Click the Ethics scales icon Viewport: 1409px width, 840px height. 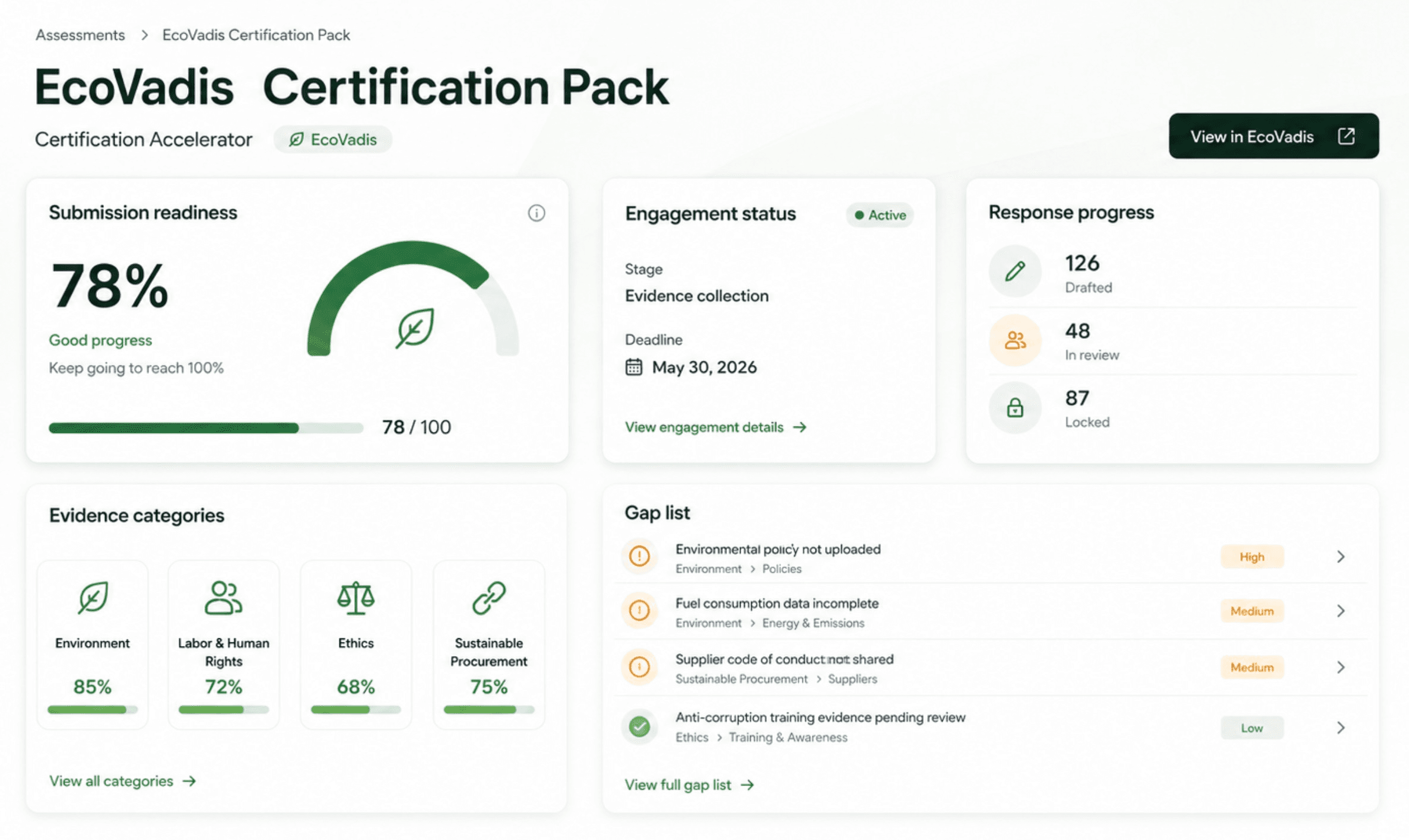(x=356, y=597)
